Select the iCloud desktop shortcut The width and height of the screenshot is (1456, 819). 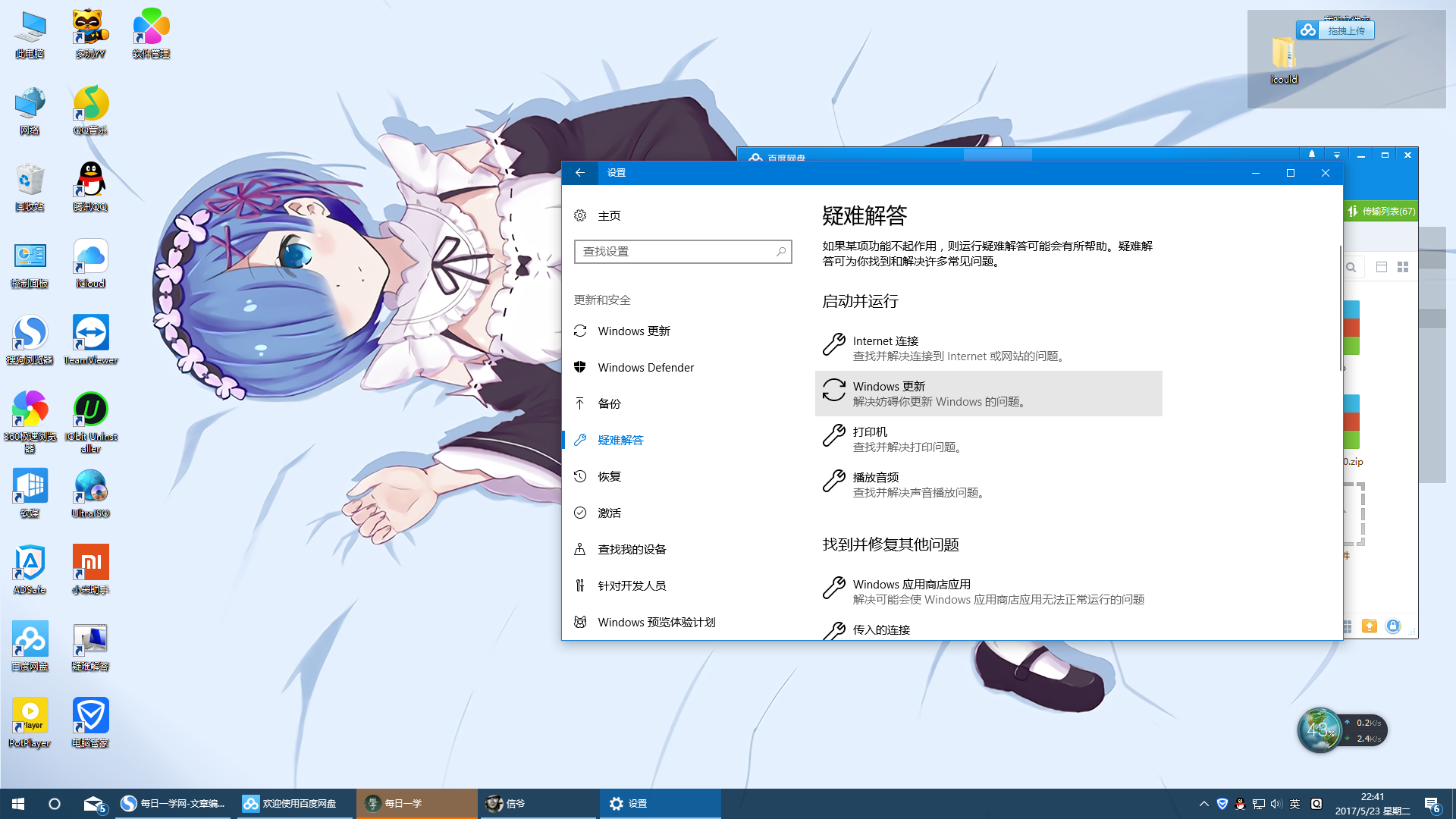click(x=90, y=265)
